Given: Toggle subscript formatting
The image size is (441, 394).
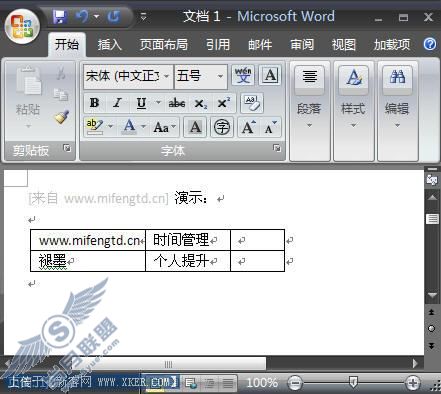Looking at the screenshot, I should pyautogui.click(x=201, y=104).
